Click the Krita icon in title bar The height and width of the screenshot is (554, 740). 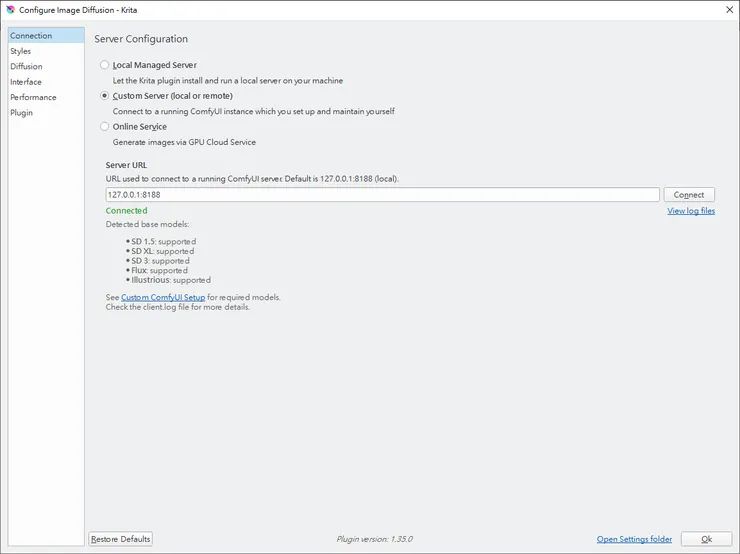11,9
